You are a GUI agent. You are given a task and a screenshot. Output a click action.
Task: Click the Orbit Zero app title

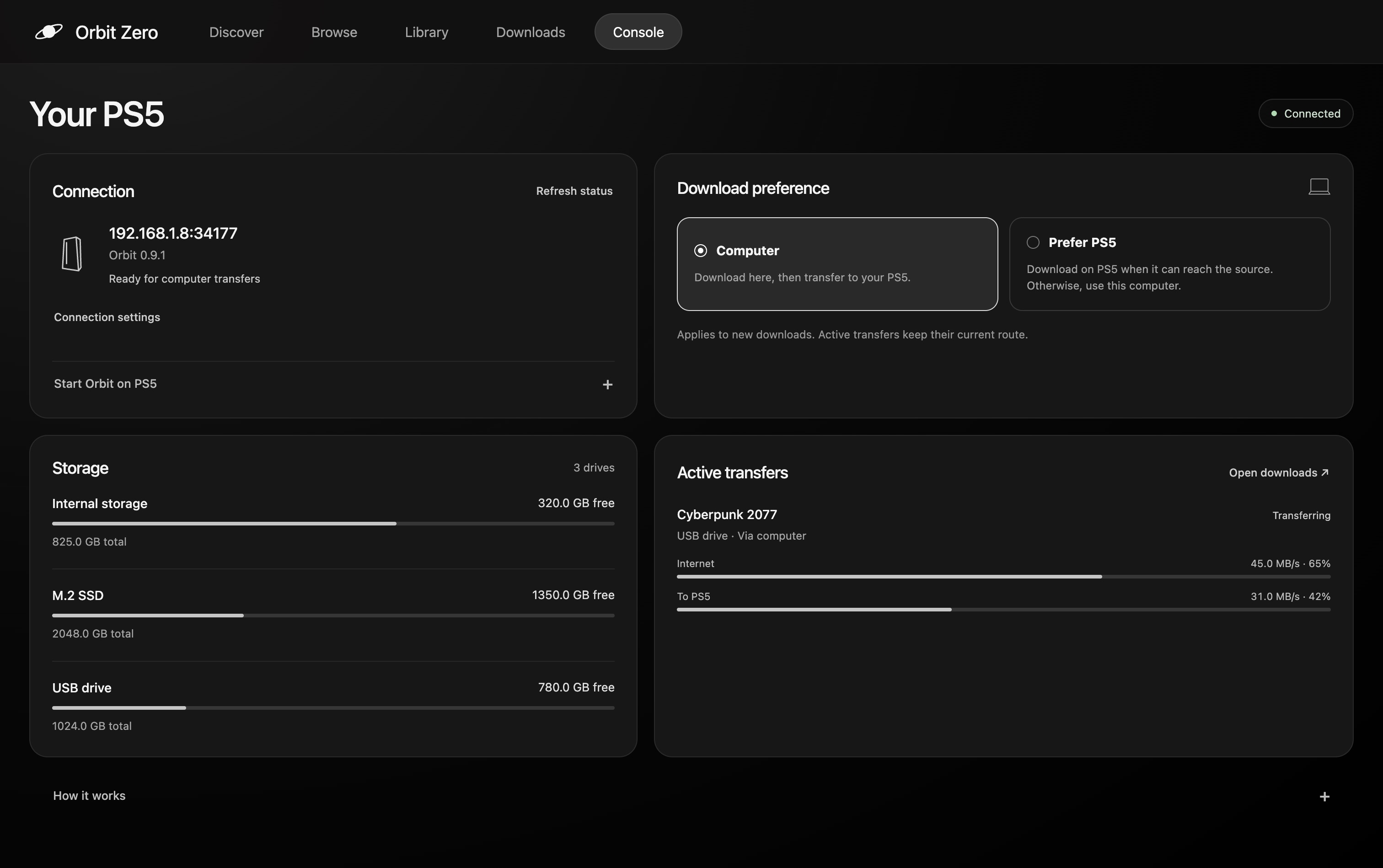click(117, 33)
